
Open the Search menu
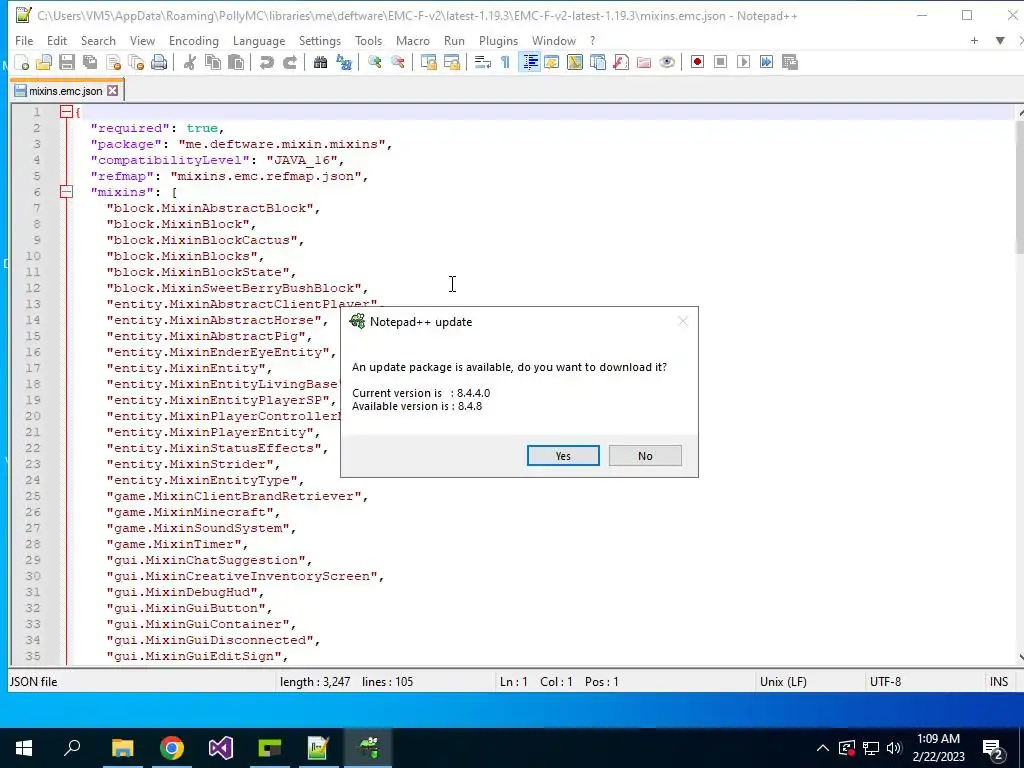tap(98, 40)
